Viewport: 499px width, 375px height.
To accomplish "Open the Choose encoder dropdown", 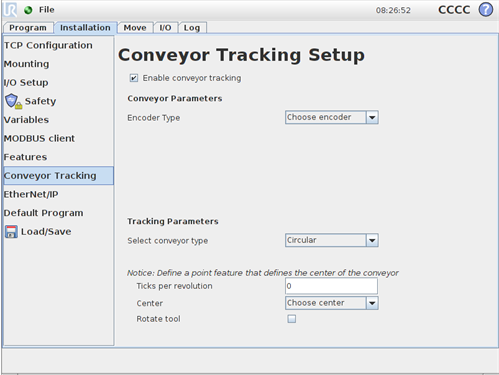I will [332, 117].
